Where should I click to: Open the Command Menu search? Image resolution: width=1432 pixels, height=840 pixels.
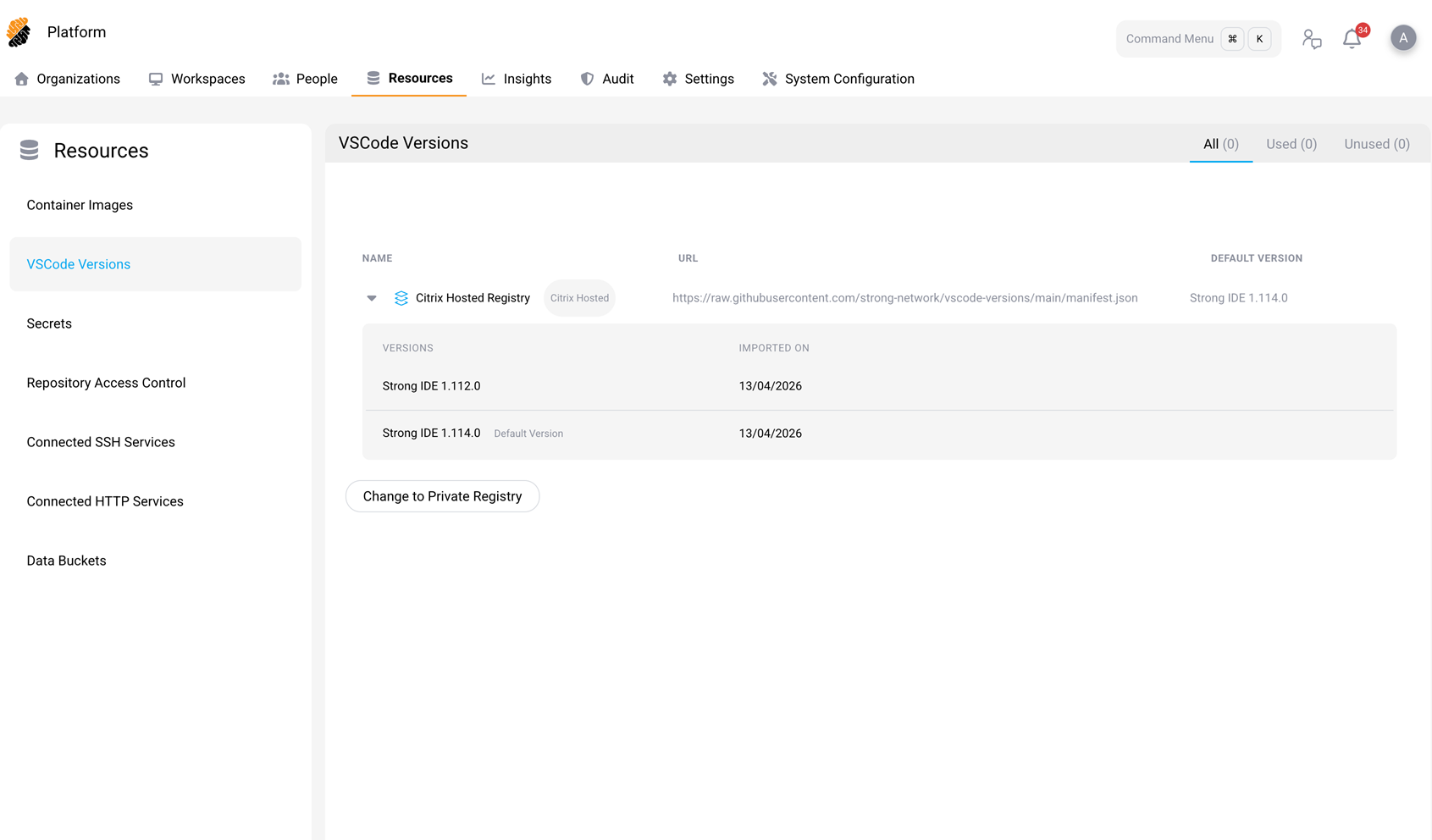pos(1198,39)
